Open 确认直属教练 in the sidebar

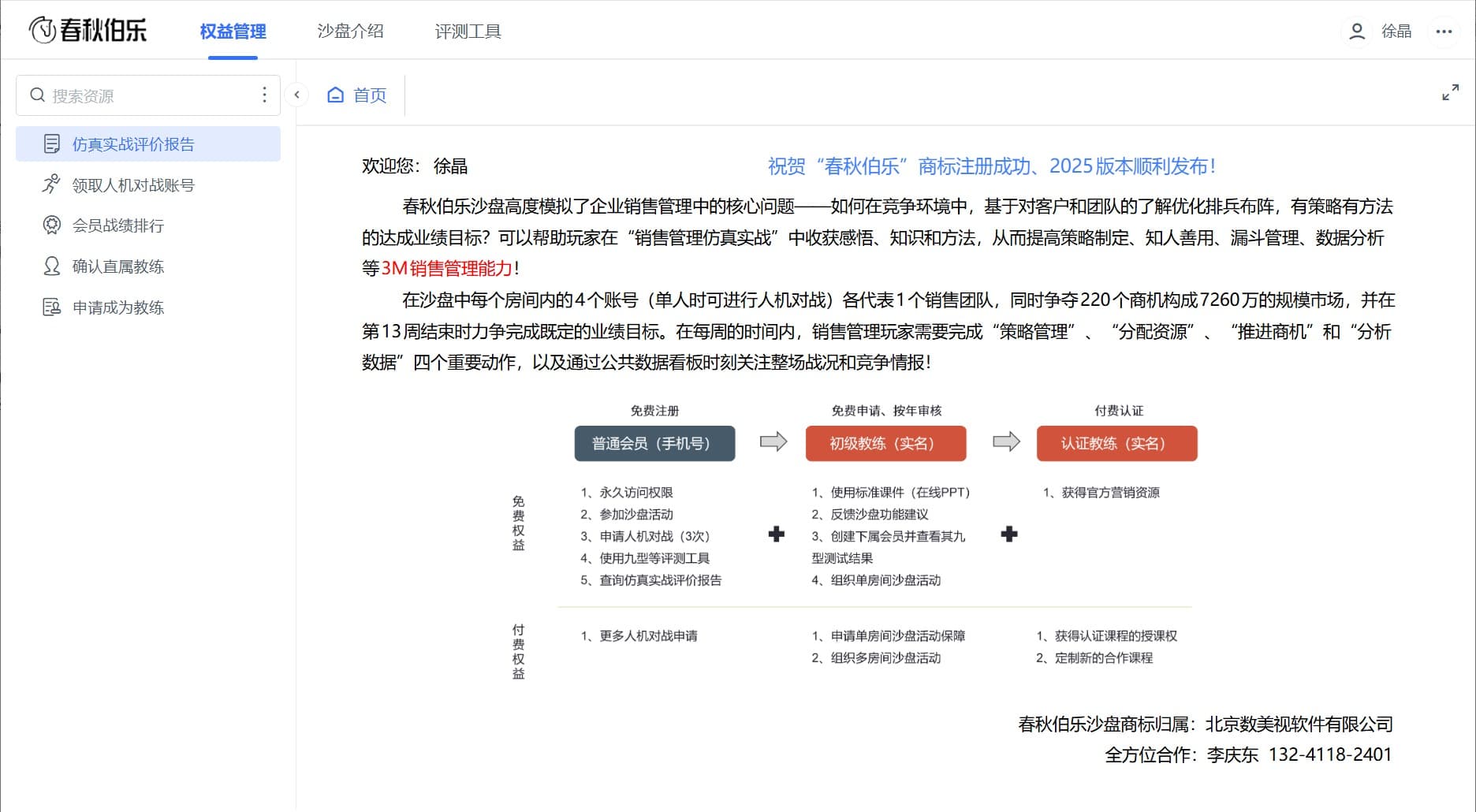[148, 266]
